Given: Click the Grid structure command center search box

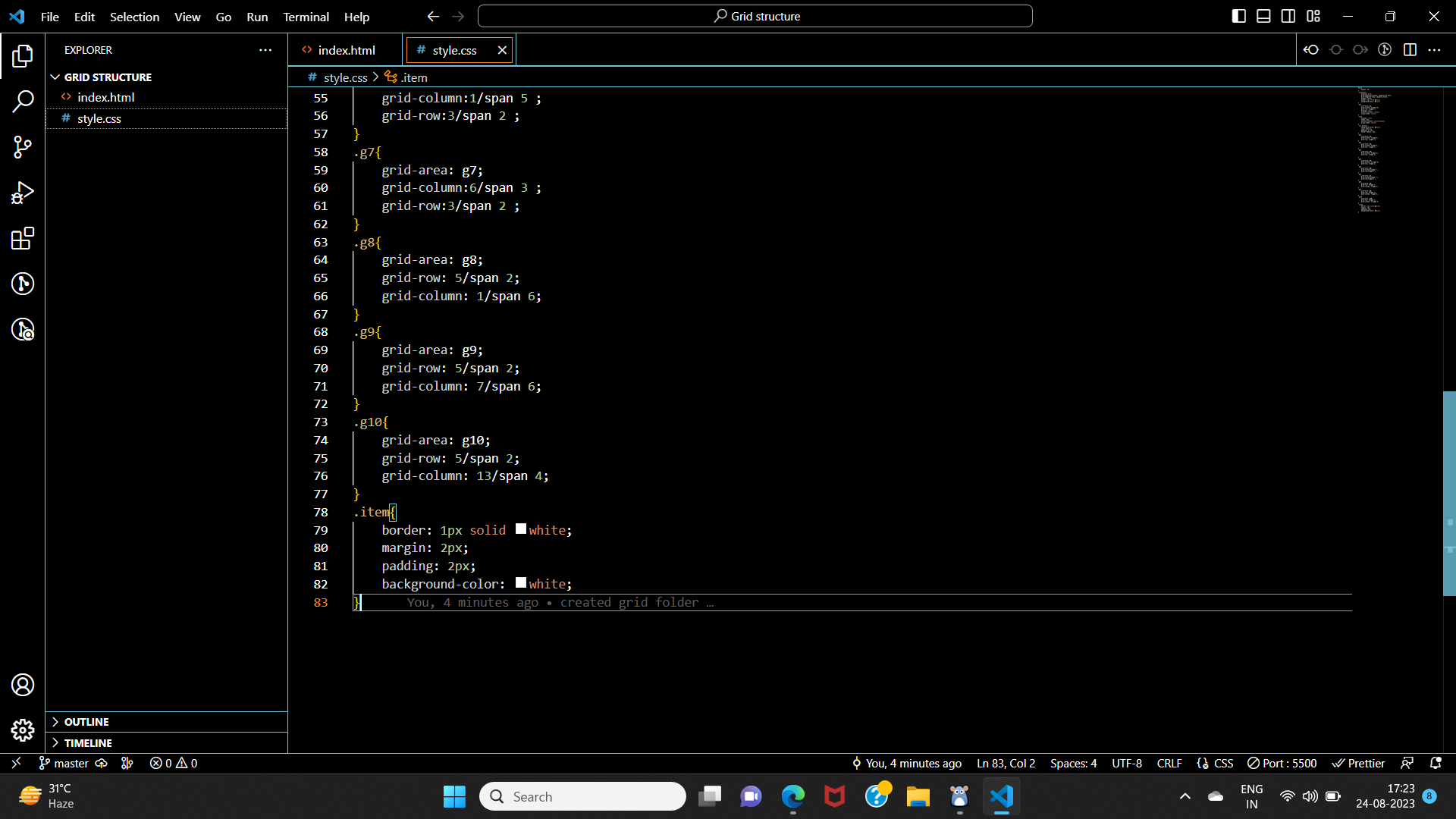Looking at the screenshot, I should [755, 16].
